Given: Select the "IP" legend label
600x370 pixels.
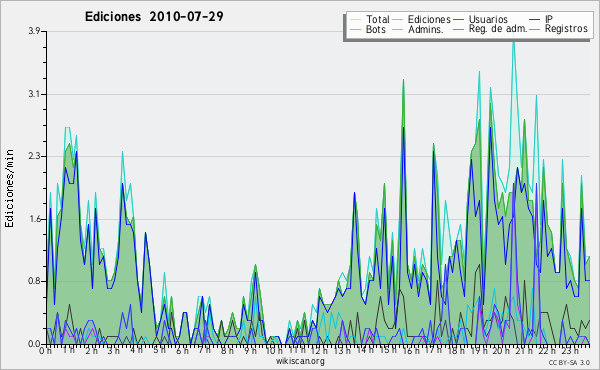Looking at the screenshot, I should tap(549, 19).
